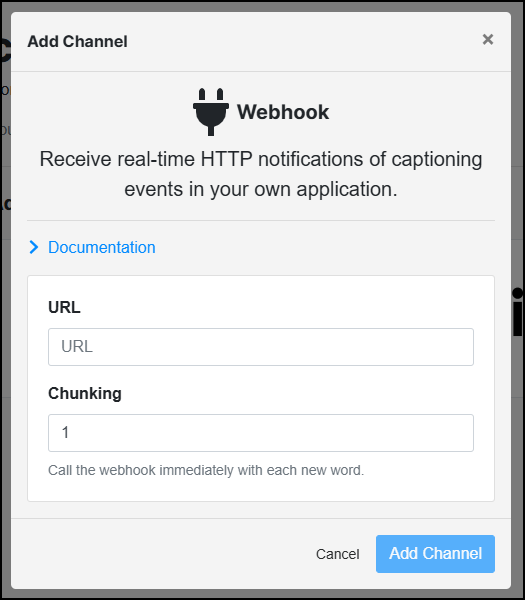Click the empty footer area beside Cancel

(161, 554)
